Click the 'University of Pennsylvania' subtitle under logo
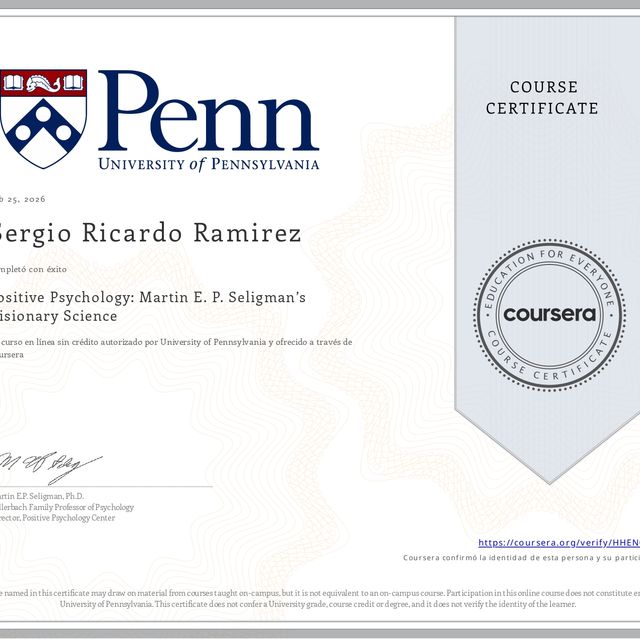 pos(209,164)
